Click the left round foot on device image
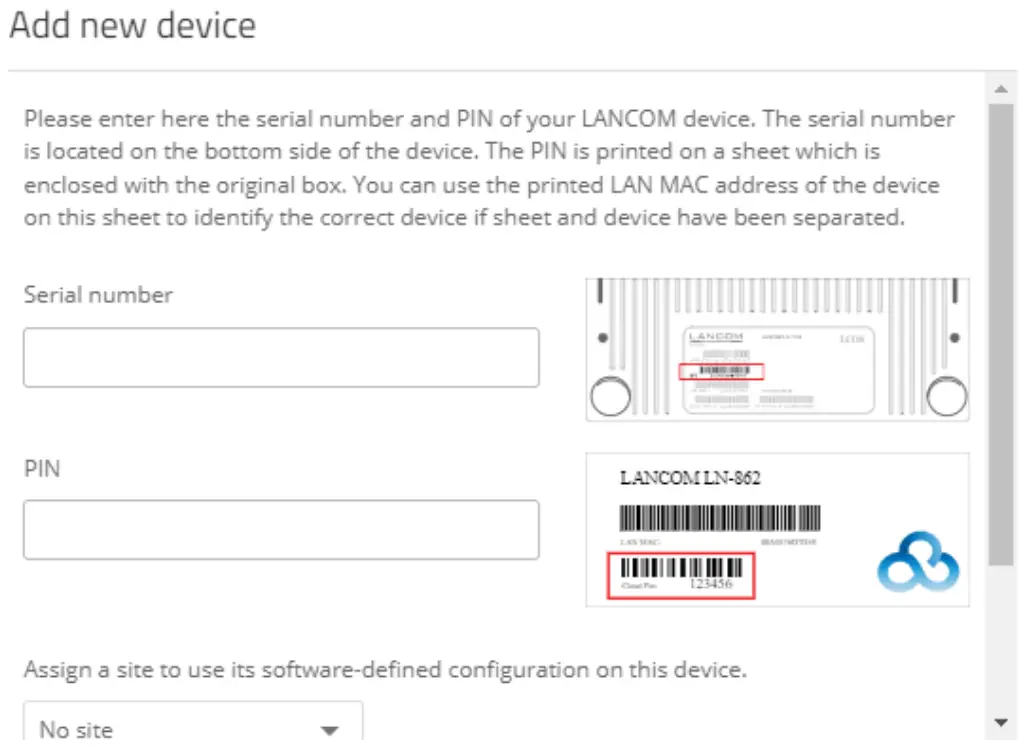The width and height of the screenshot is (1025, 749). point(610,399)
